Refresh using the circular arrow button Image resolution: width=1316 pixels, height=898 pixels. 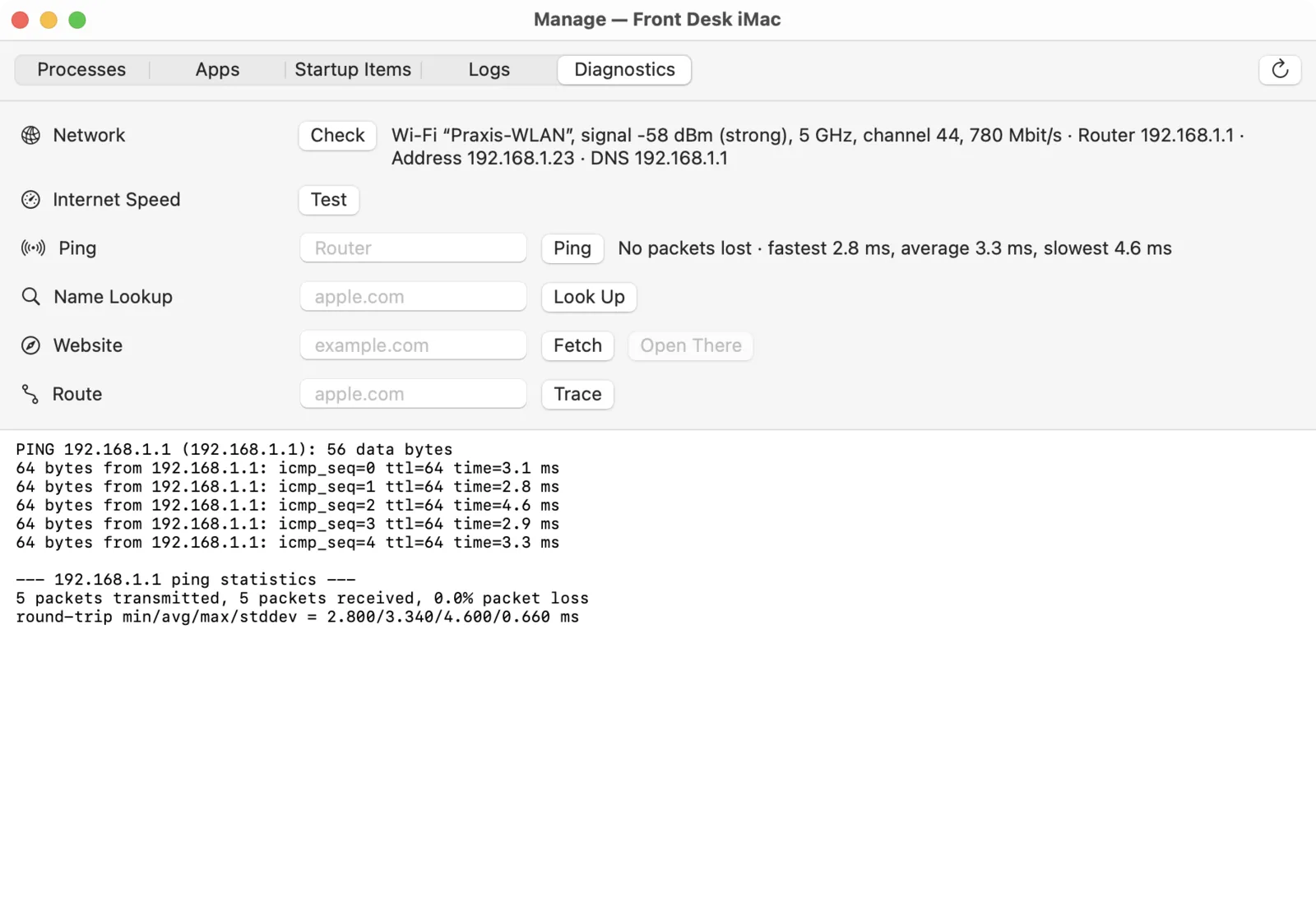(1280, 69)
